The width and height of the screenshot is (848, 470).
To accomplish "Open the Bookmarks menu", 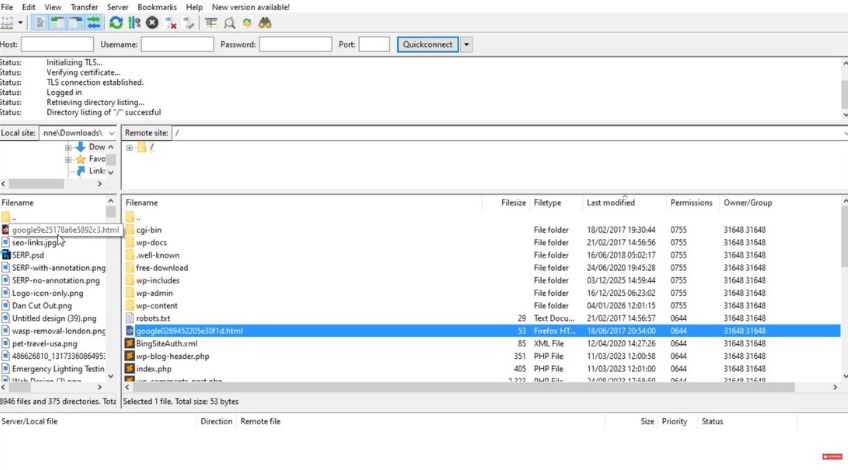I will coord(157,7).
